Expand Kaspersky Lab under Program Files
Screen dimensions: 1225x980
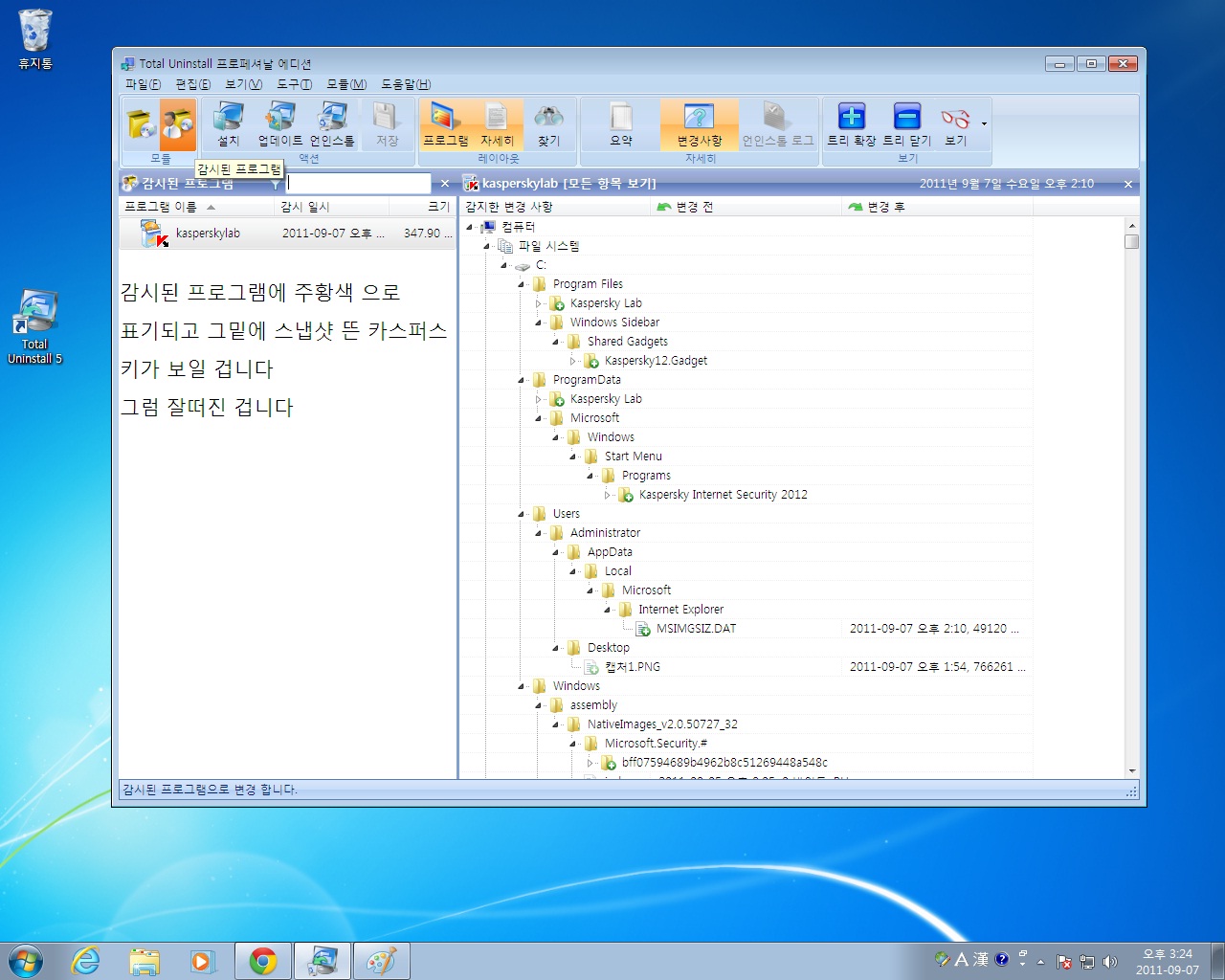(x=538, y=303)
